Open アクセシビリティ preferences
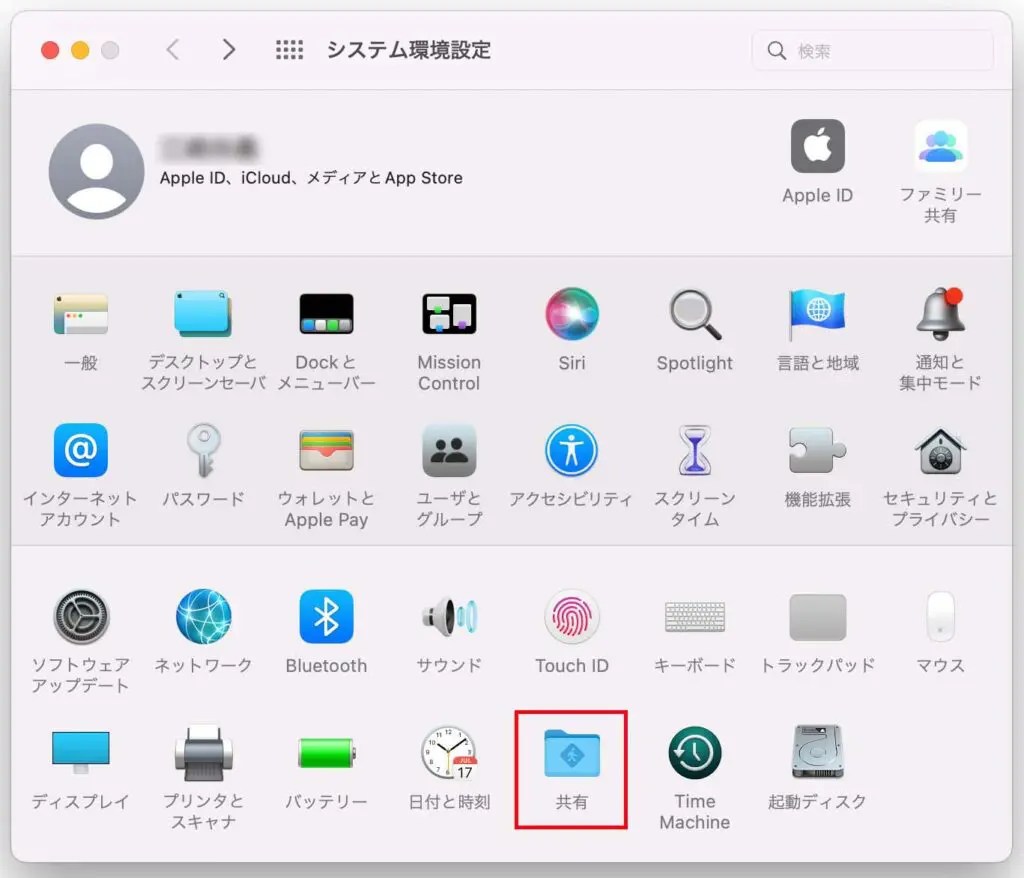Image resolution: width=1024 pixels, height=878 pixels. tap(571, 450)
